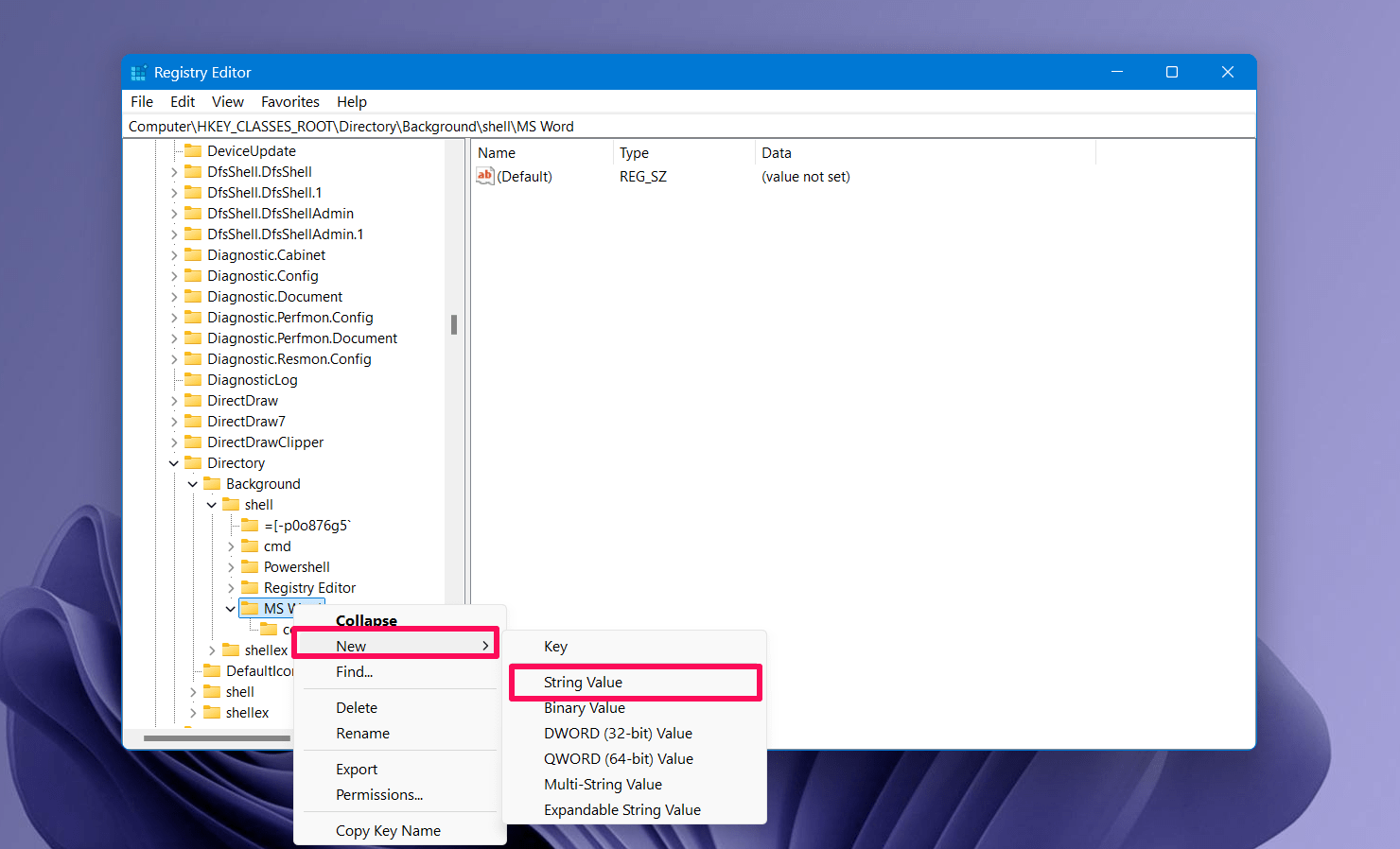Click the DiagnosticLog folder icon
The width and height of the screenshot is (1400, 849).
pyautogui.click(x=193, y=379)
